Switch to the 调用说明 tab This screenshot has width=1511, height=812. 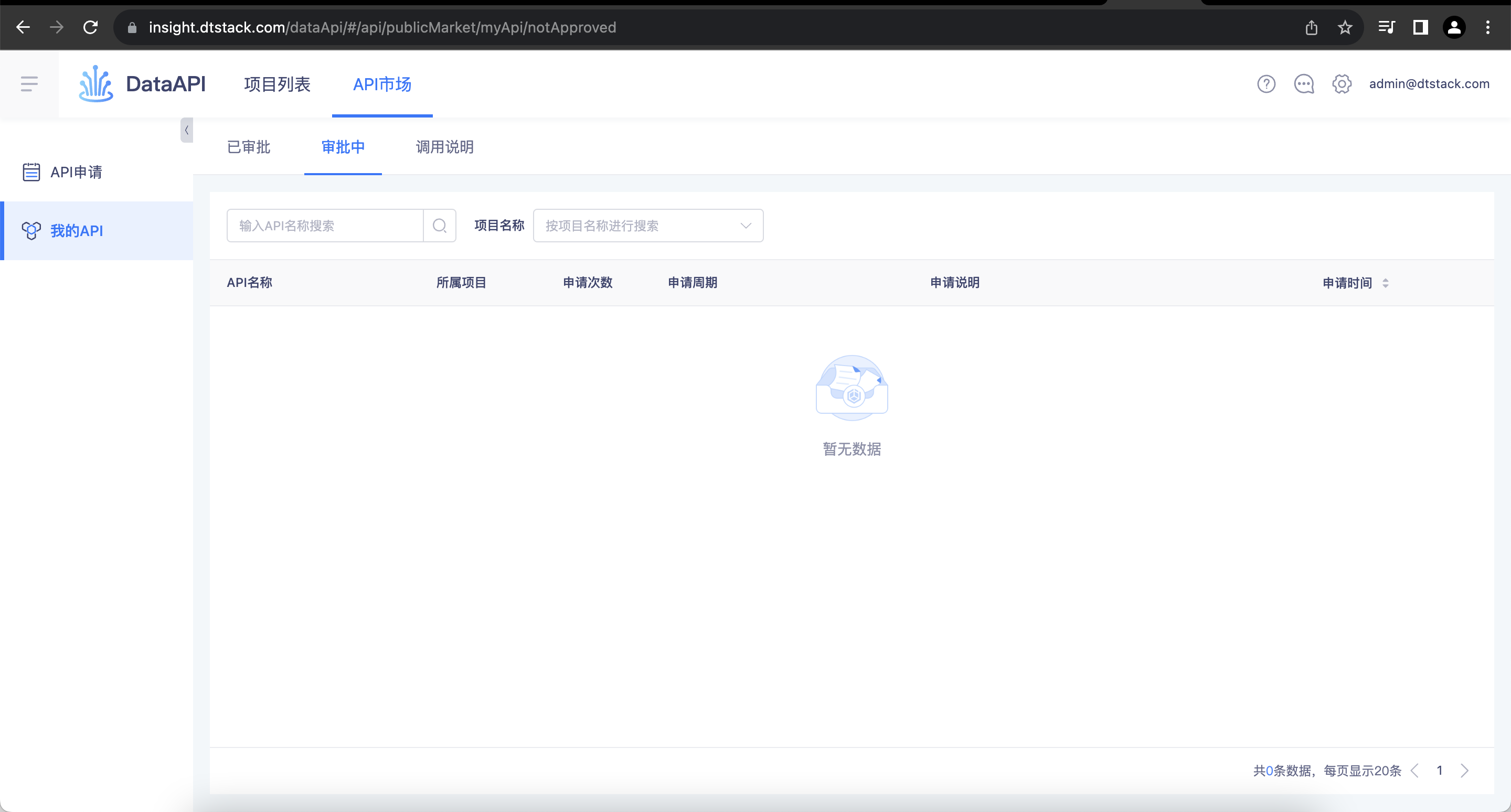pyautogui.click(x=444, y=146)
